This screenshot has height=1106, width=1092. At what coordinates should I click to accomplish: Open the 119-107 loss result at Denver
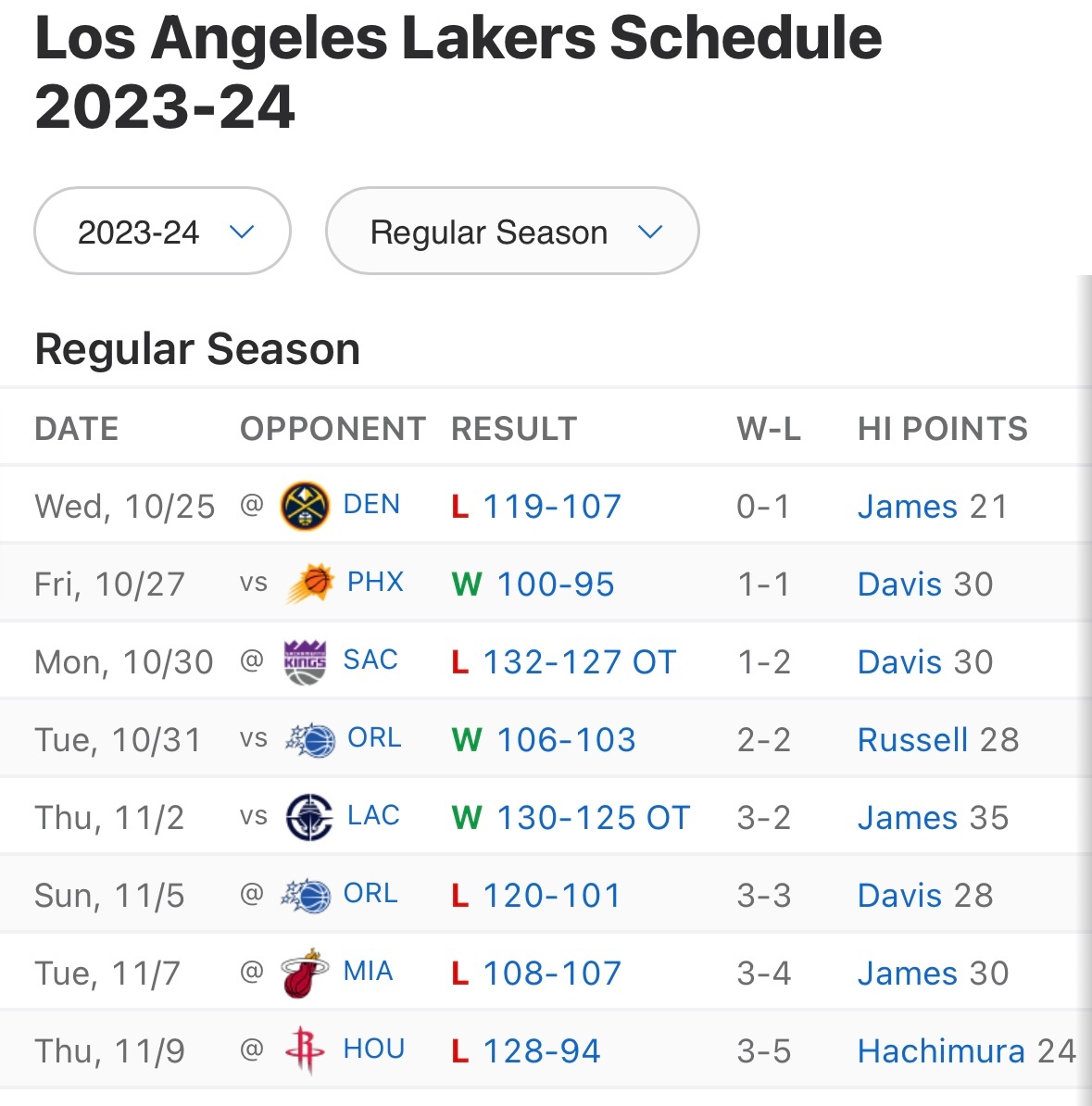[551, 507]
